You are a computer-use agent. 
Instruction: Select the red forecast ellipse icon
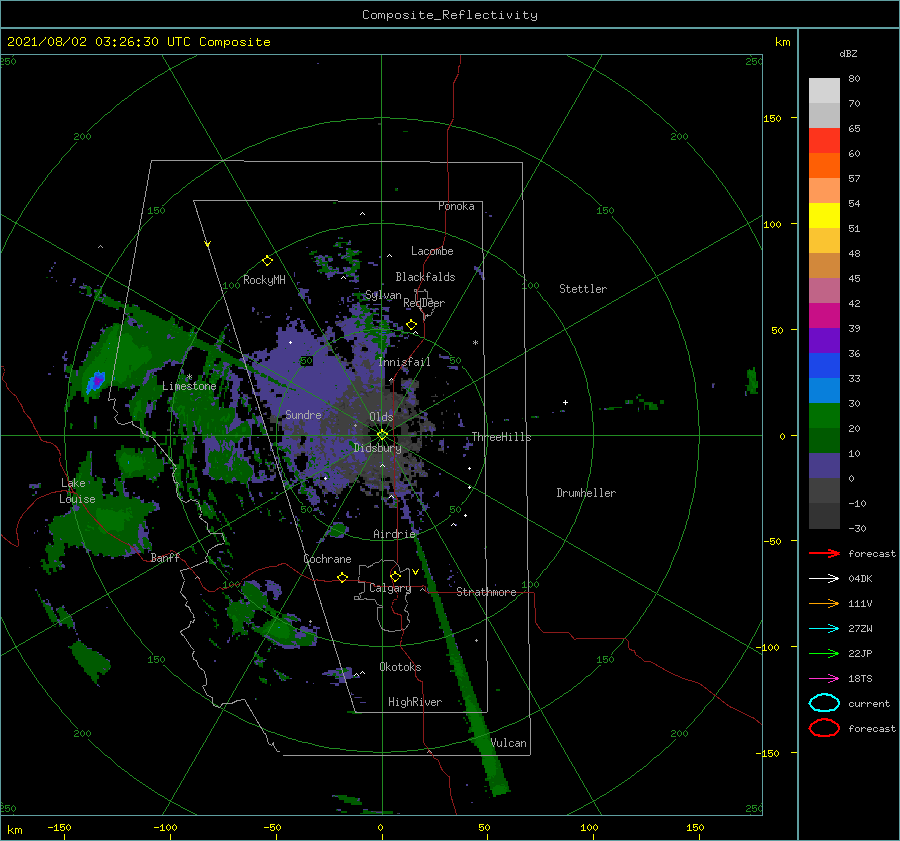(824, 728)
